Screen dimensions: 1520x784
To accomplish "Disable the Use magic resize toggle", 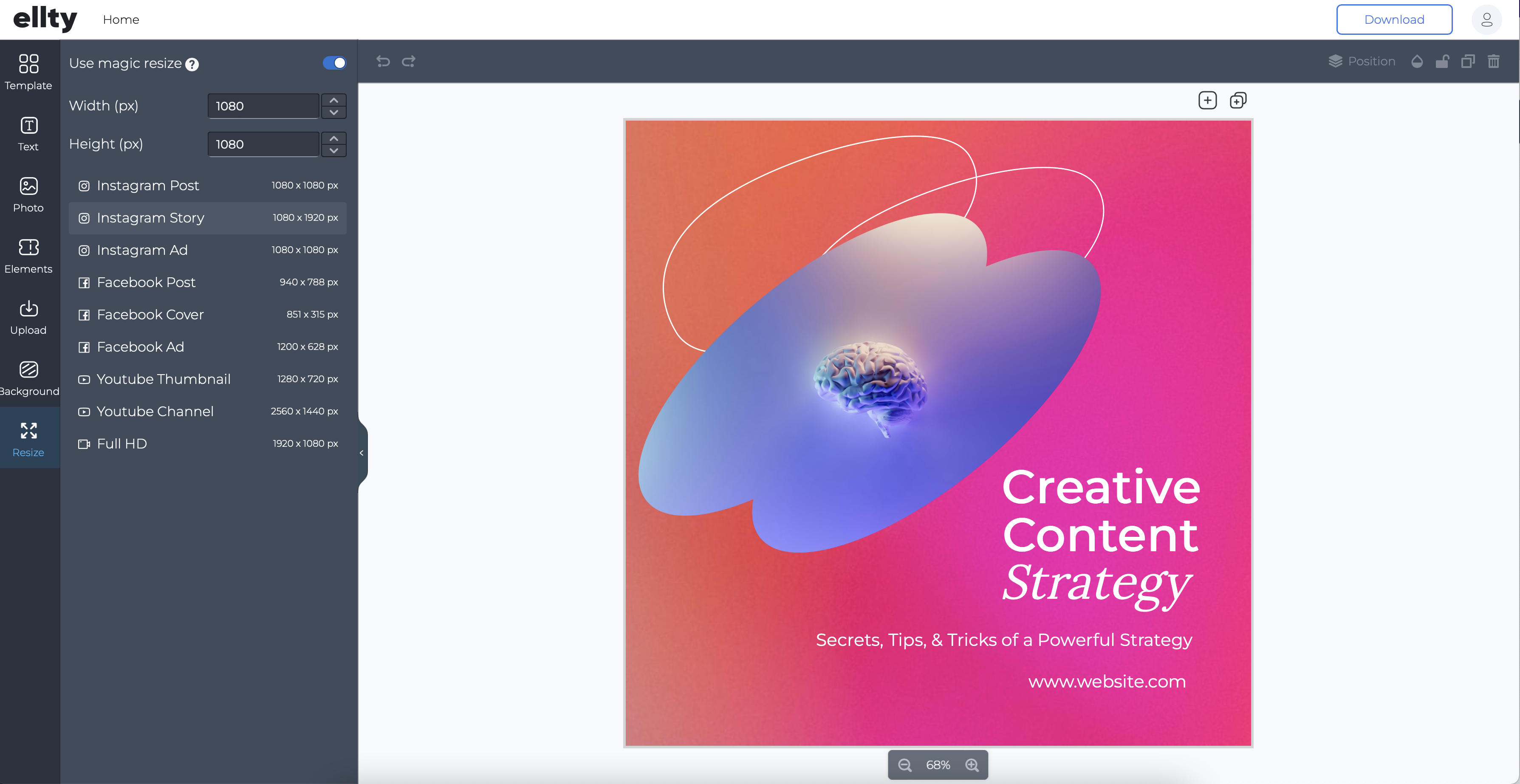I will click(x=335, y=62).
